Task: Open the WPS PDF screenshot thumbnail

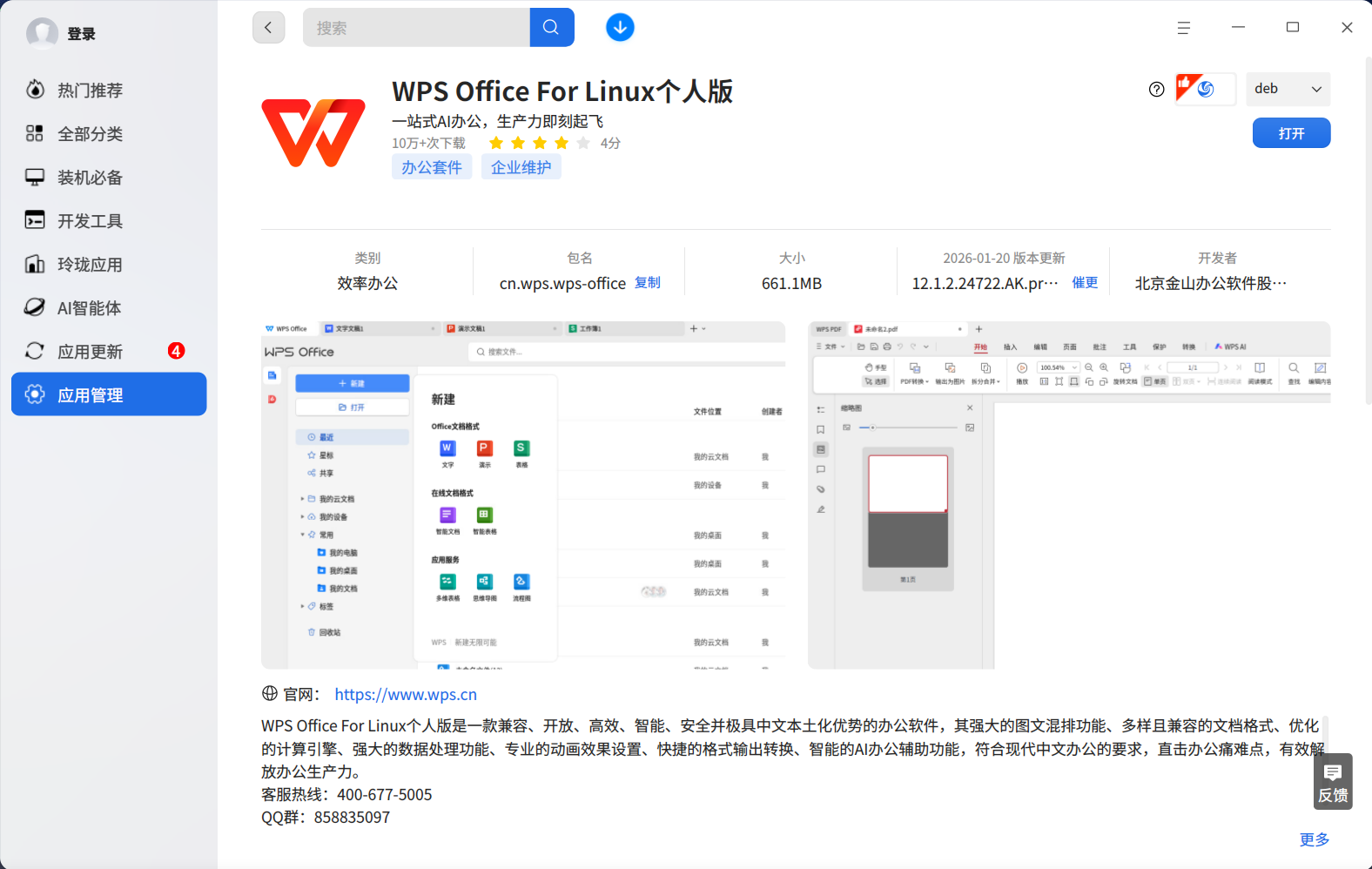Action: [1069, 495]
